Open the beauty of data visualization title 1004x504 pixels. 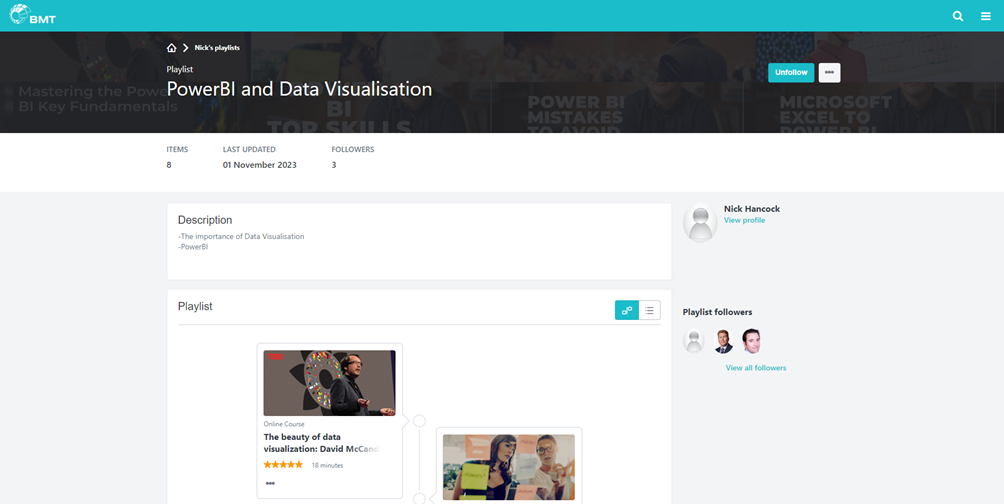(x=321, y=443)
